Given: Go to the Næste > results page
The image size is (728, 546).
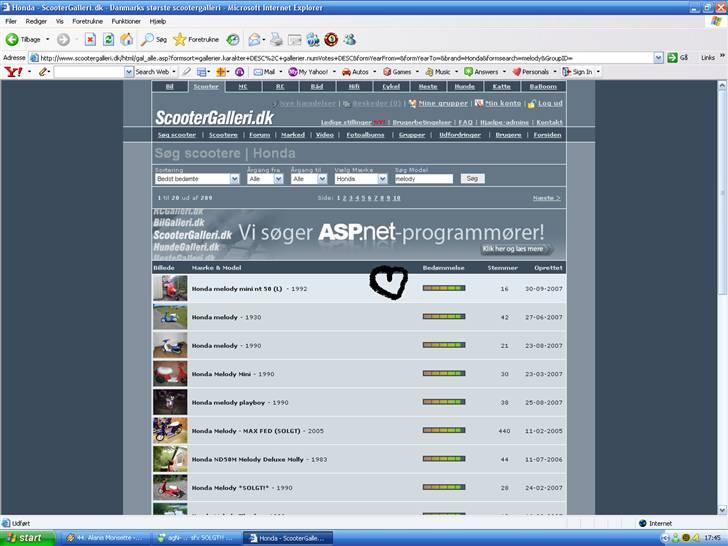Looking at the screenshot, I should click(x=545, y=198).
